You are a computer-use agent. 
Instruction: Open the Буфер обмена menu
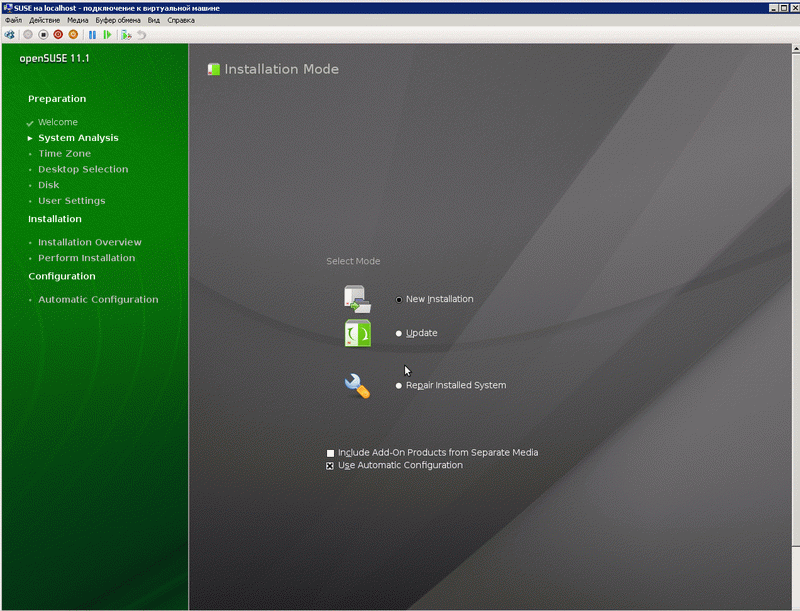[118, 20]
